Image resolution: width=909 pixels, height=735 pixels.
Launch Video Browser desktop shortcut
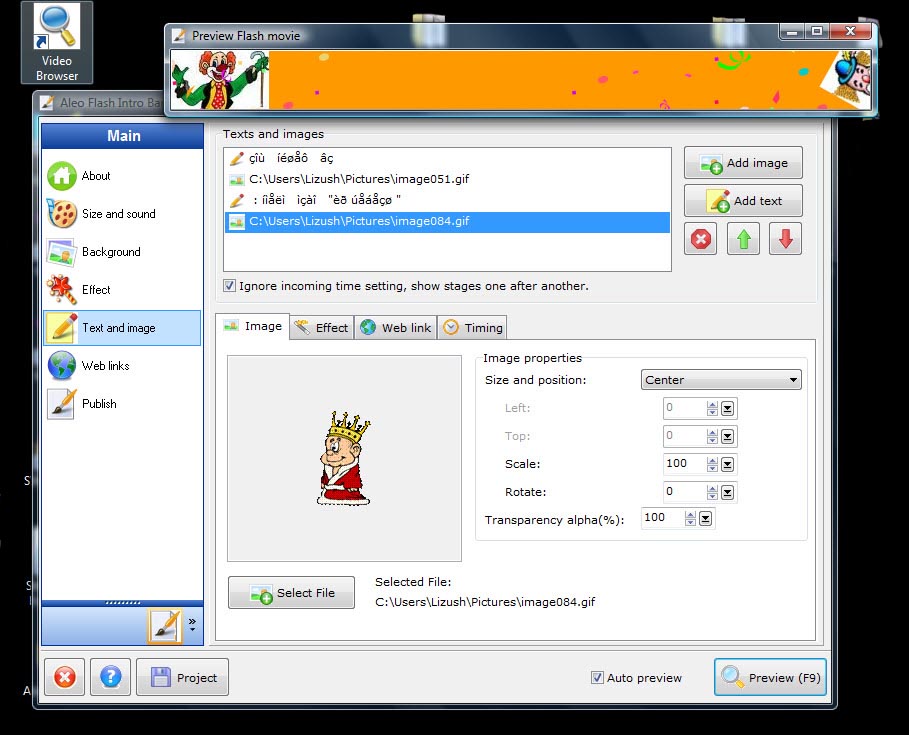(x=57, y=42)
